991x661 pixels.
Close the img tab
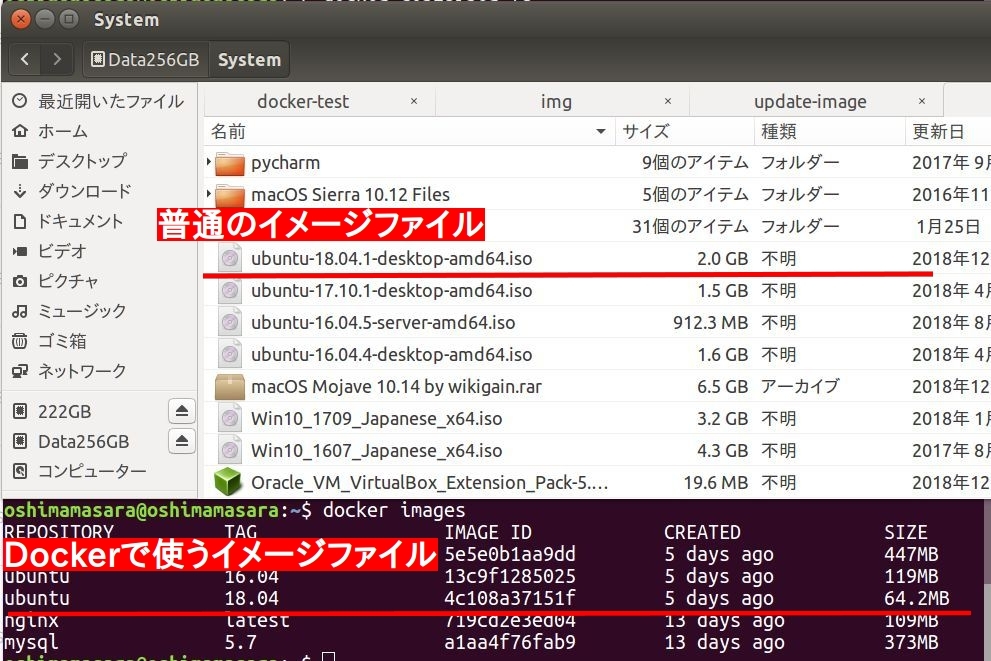click(x=668, y=101)
